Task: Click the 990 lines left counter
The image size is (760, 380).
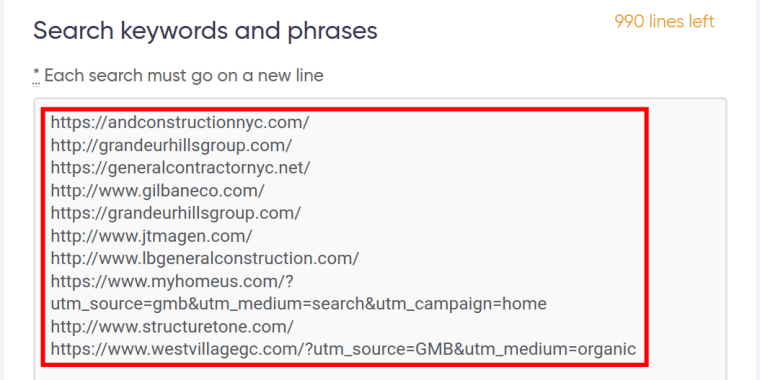Action: (x=665, y=21)
